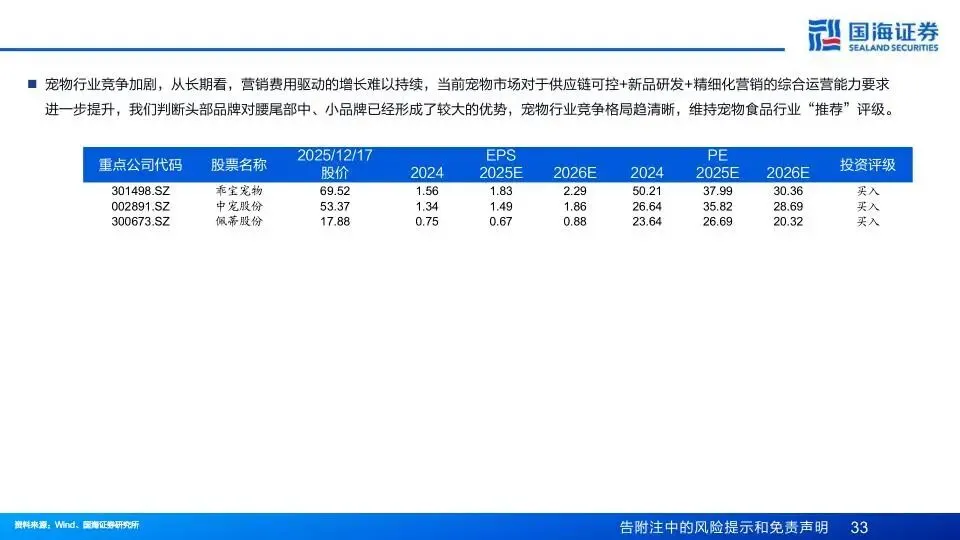Image resolution: width=960 pixels, height=540 pixels.
Task: Click the share price 53.37
Action: point(335,206)
